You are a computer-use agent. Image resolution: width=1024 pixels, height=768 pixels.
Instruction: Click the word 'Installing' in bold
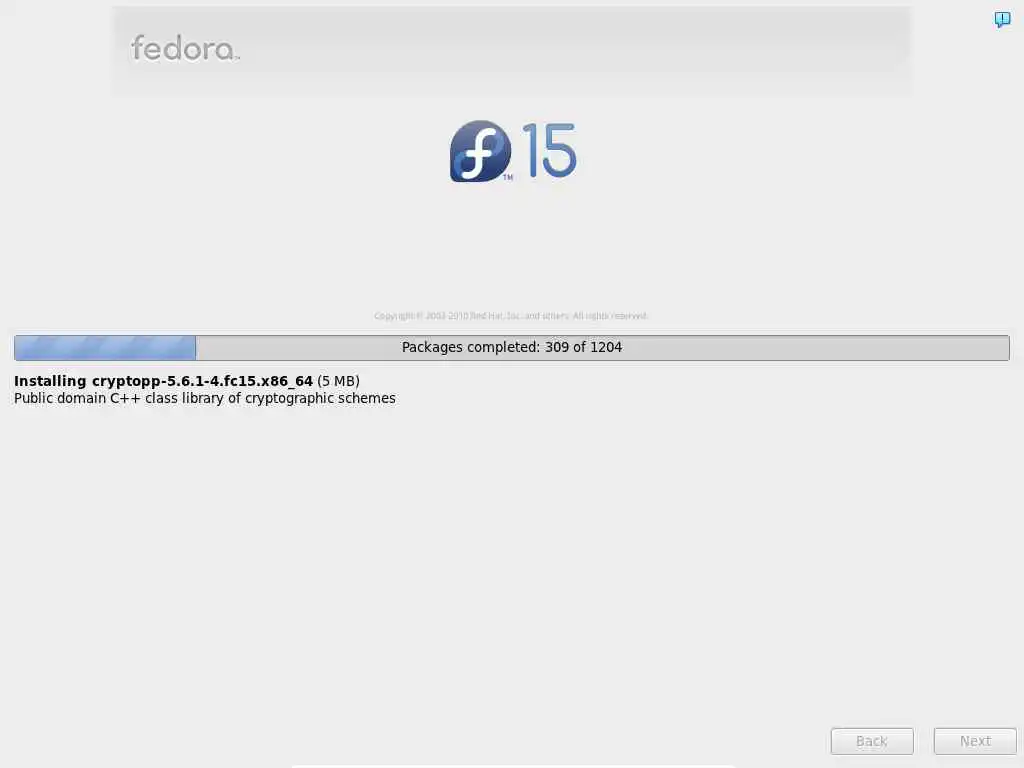pos(50,381)
